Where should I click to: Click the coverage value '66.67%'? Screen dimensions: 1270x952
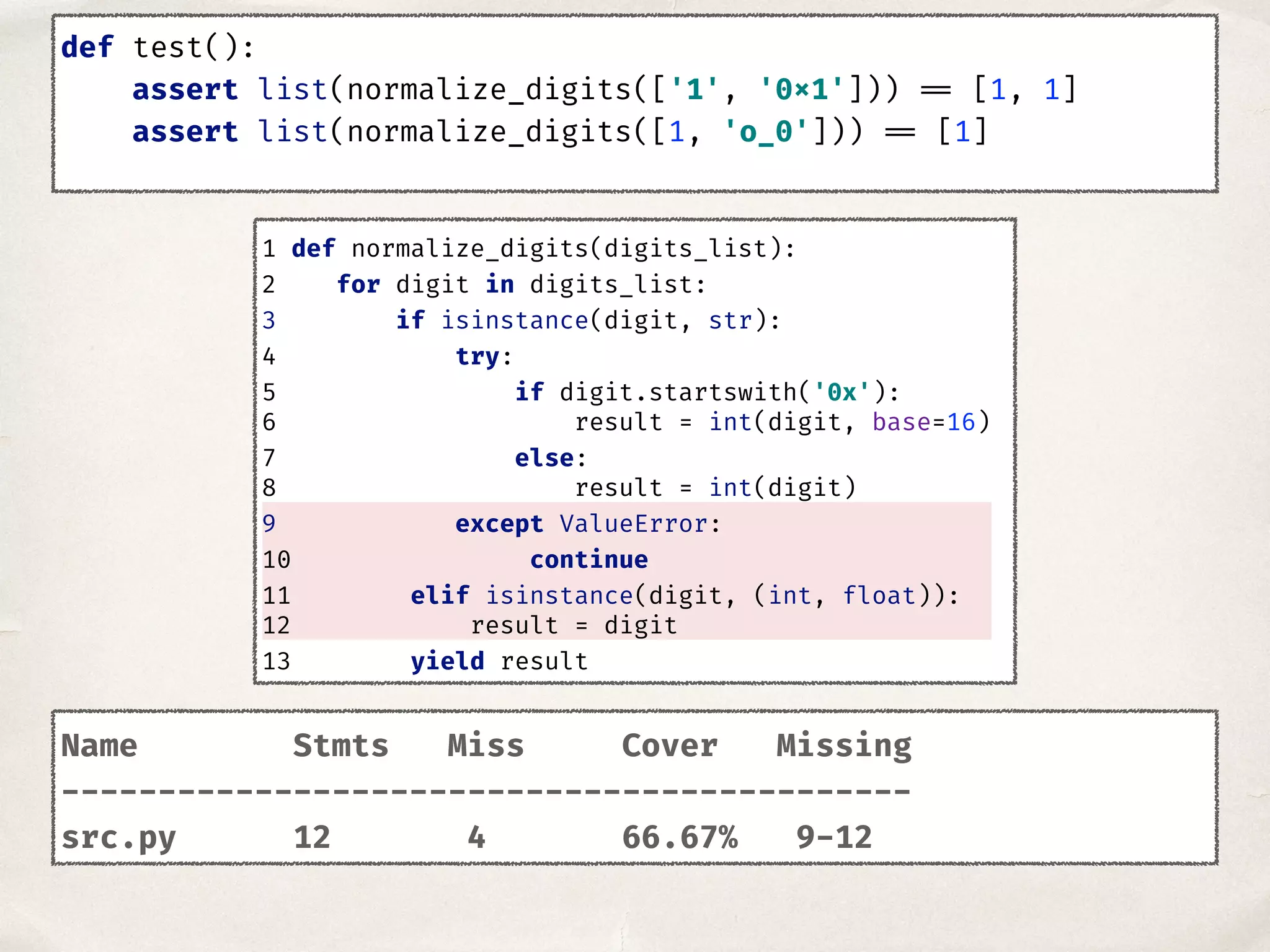click(680, 837)
